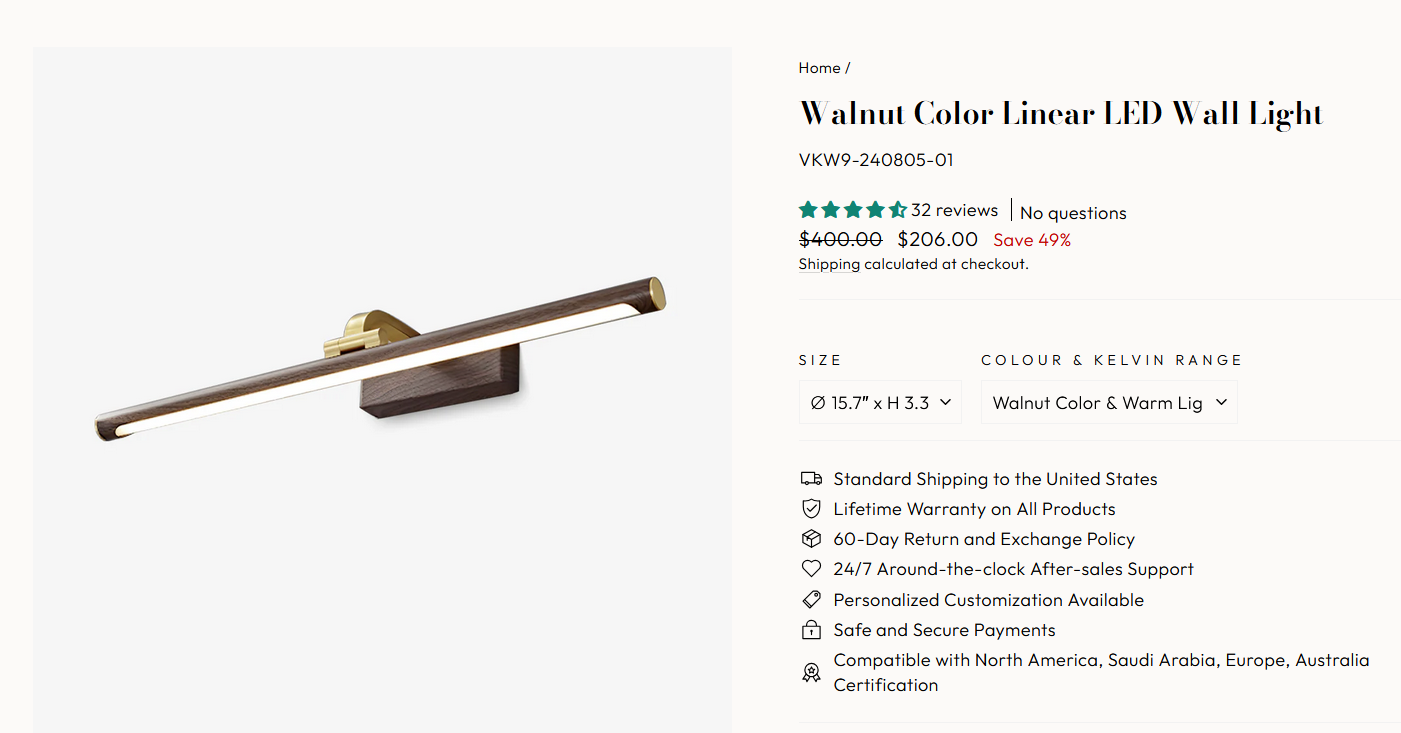Screen dimensions: 1401x733
Task: Click the shipping truck icon
Action: 811,479
